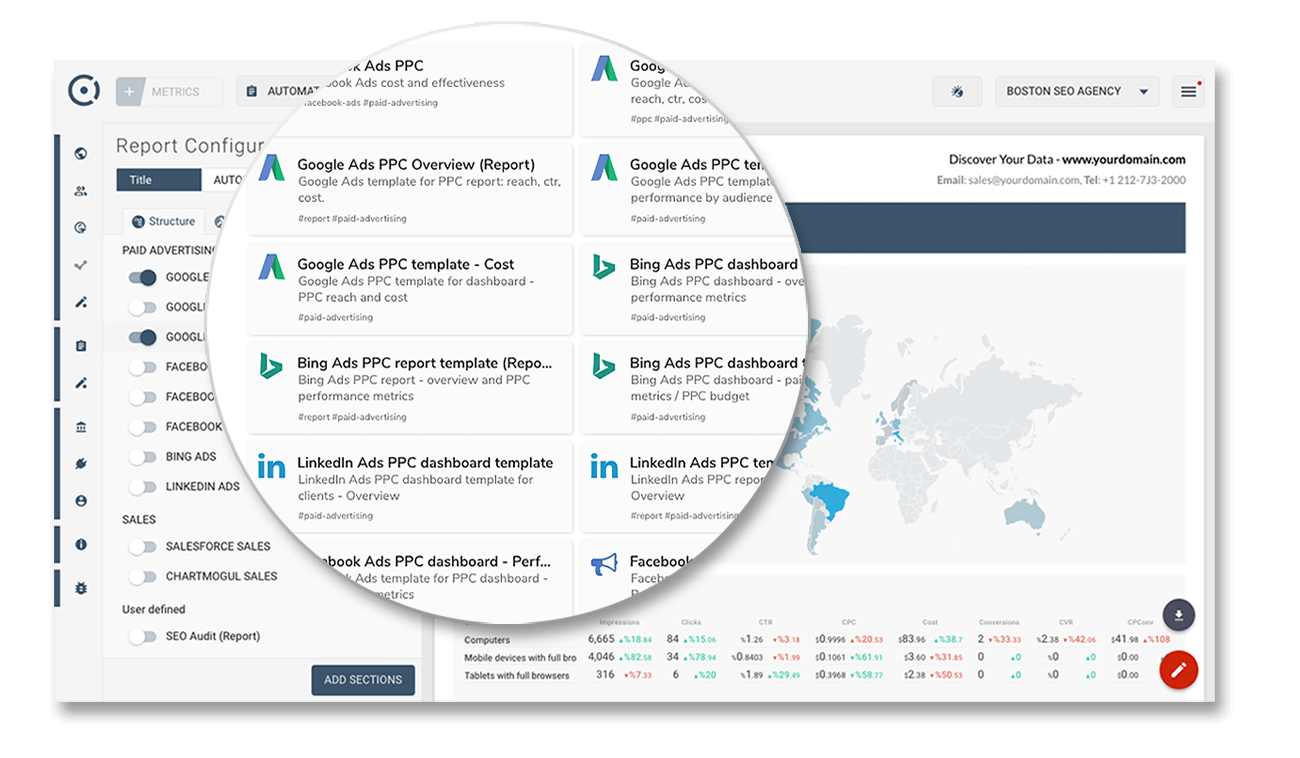Viewport: 1300px width, 758px height.
Task: Click the circular app logo
Action: [x=84, y=91]
